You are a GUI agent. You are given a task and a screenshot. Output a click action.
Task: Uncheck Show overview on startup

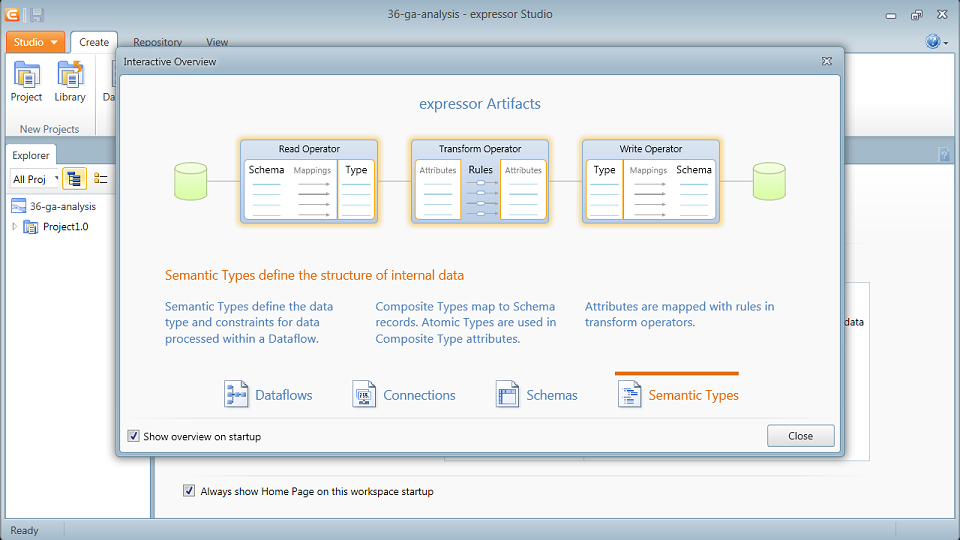(133, 436)
